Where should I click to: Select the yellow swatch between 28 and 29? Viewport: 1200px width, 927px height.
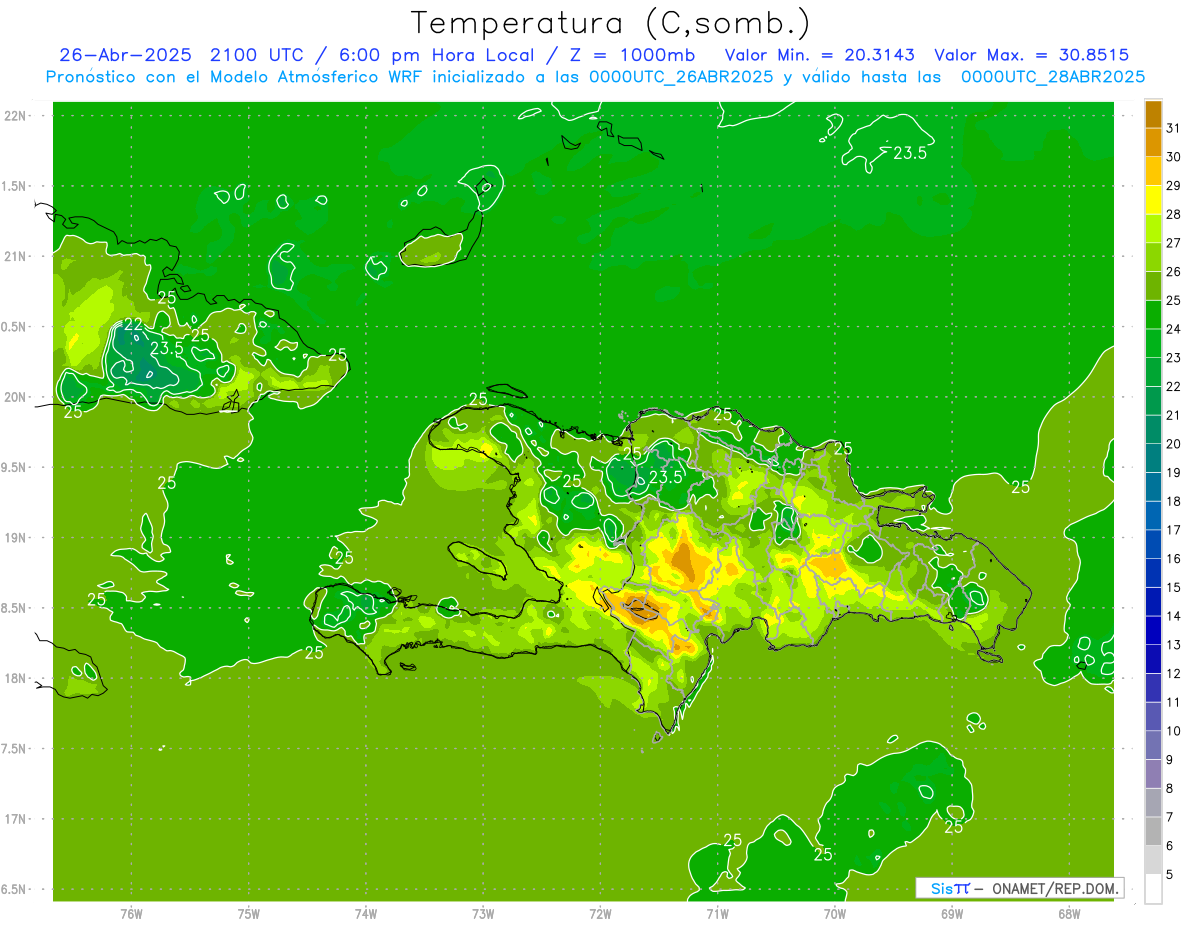point(1153,200)
